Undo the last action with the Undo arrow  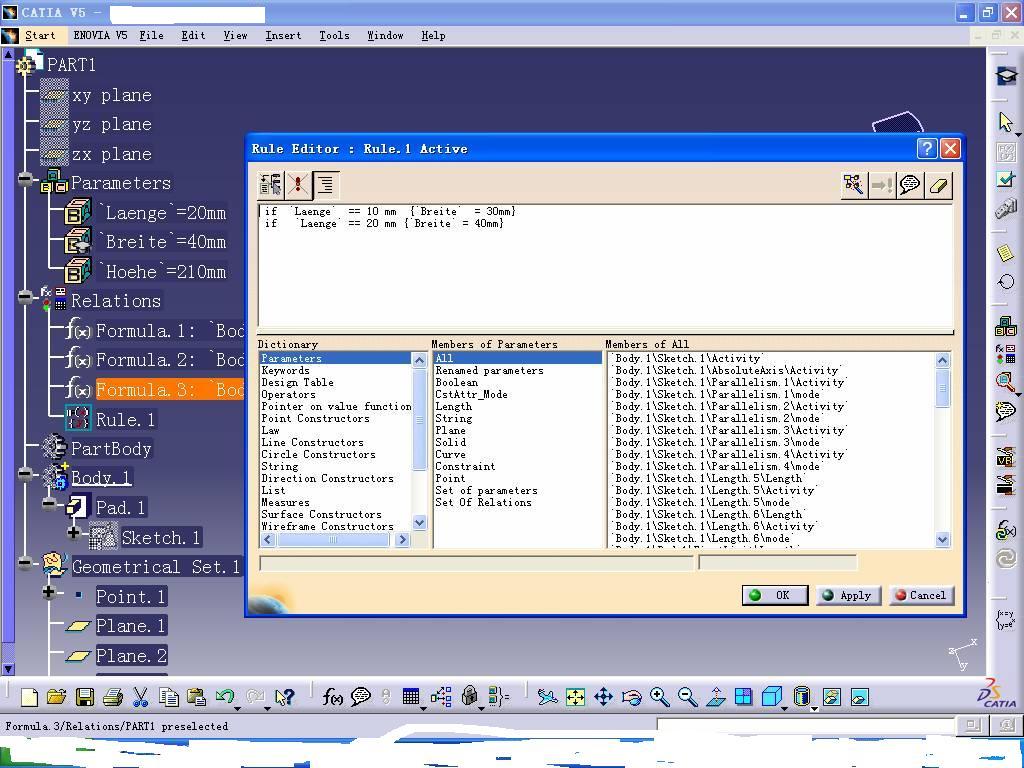[x=224, y=696]
